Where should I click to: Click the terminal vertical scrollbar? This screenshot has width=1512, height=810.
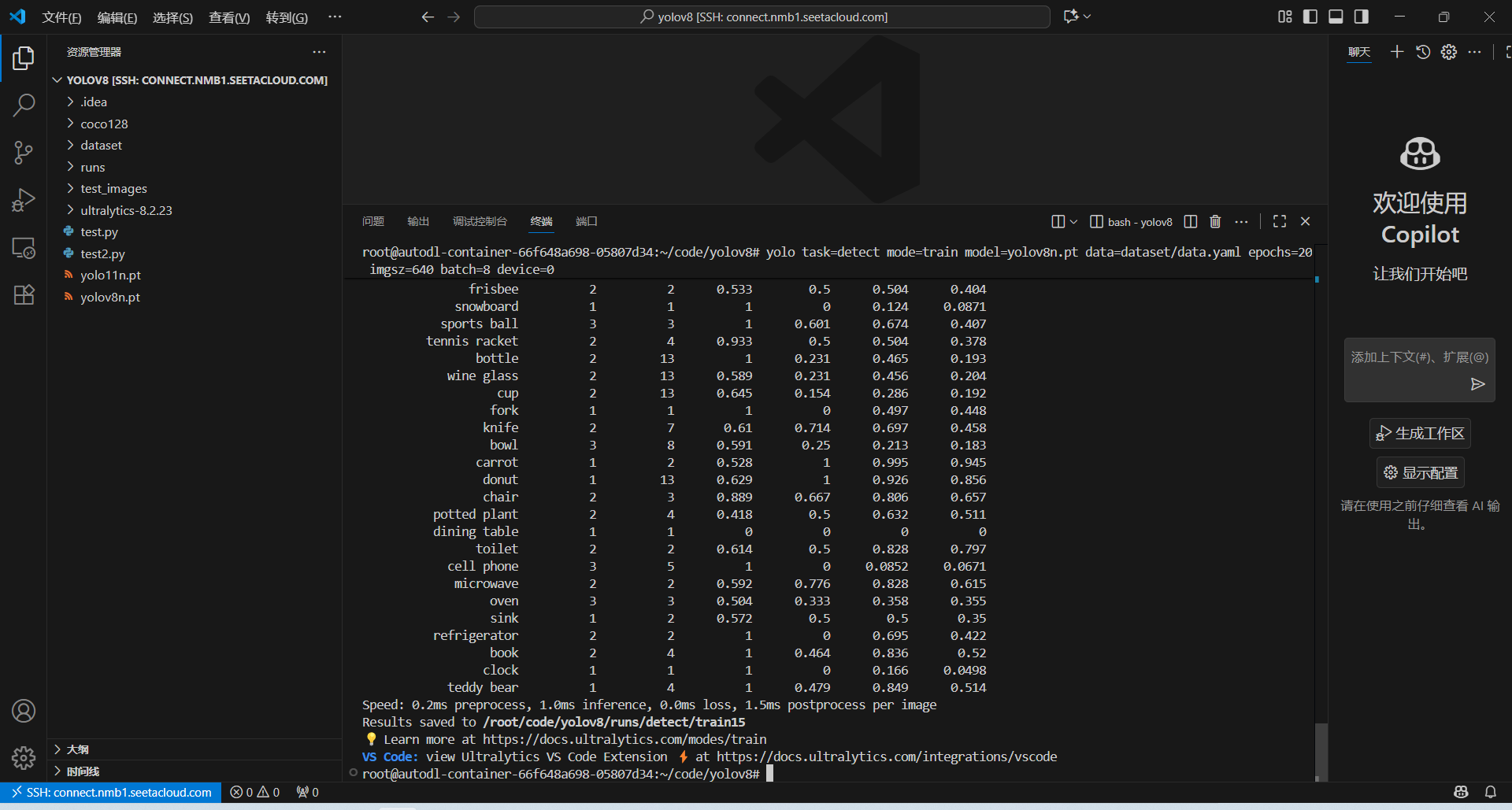(1321, 749)
